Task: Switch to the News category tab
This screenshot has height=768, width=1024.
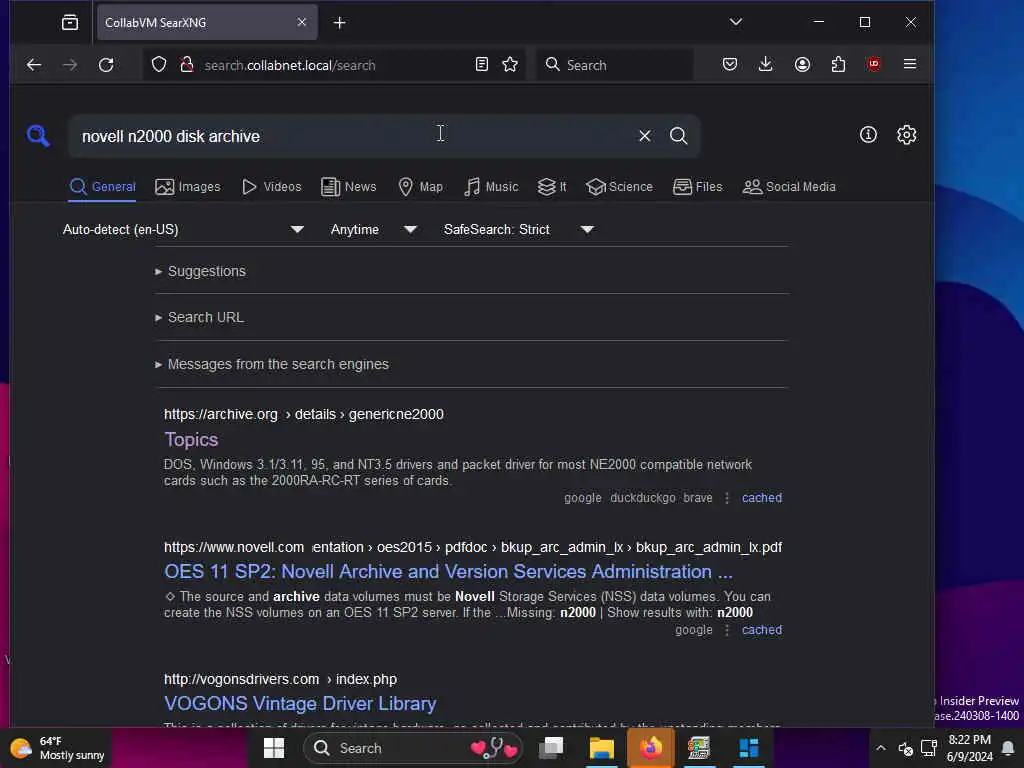Action: pos(349,187)
